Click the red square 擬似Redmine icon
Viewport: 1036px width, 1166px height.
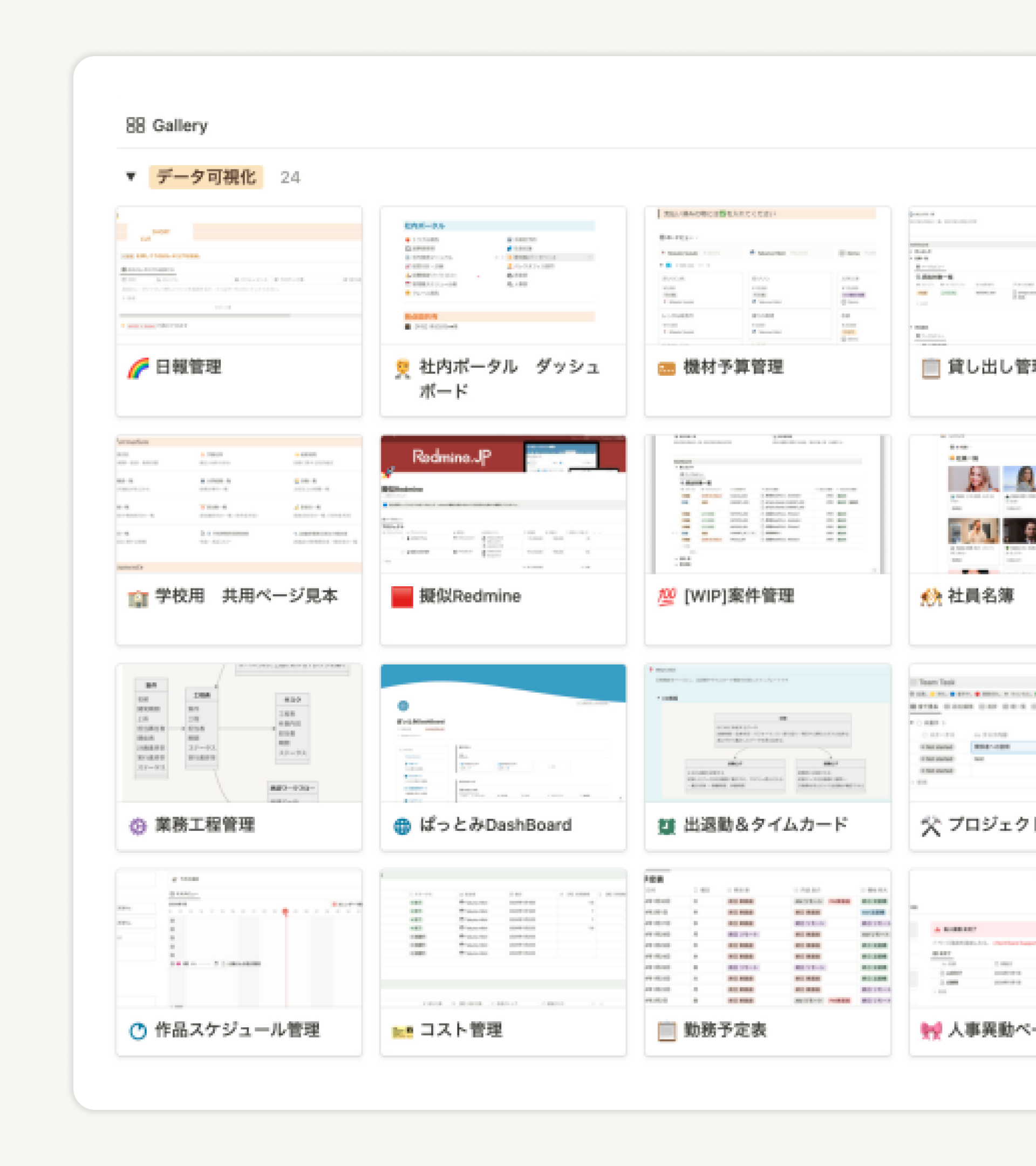(x=402, y=596)
